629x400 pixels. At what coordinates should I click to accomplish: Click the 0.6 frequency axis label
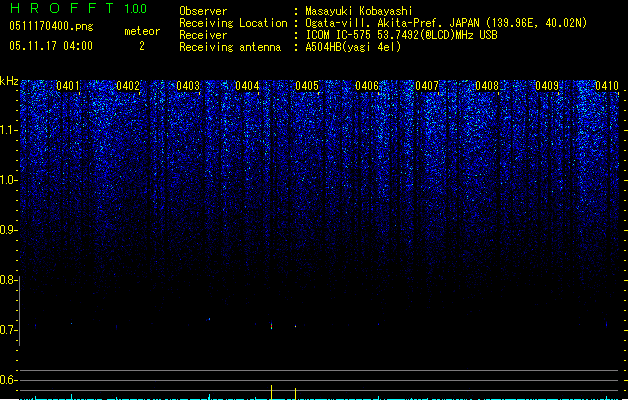click(x=8, y=380)
